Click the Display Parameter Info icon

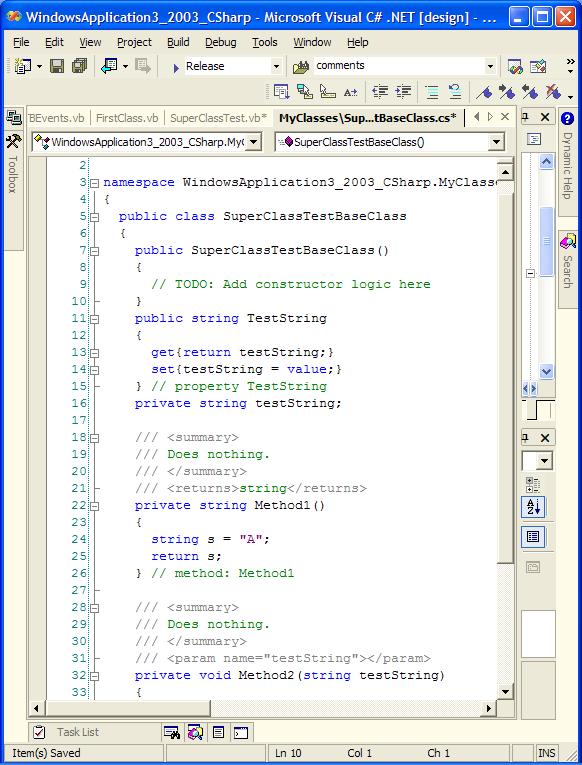[x=305, y=91]
